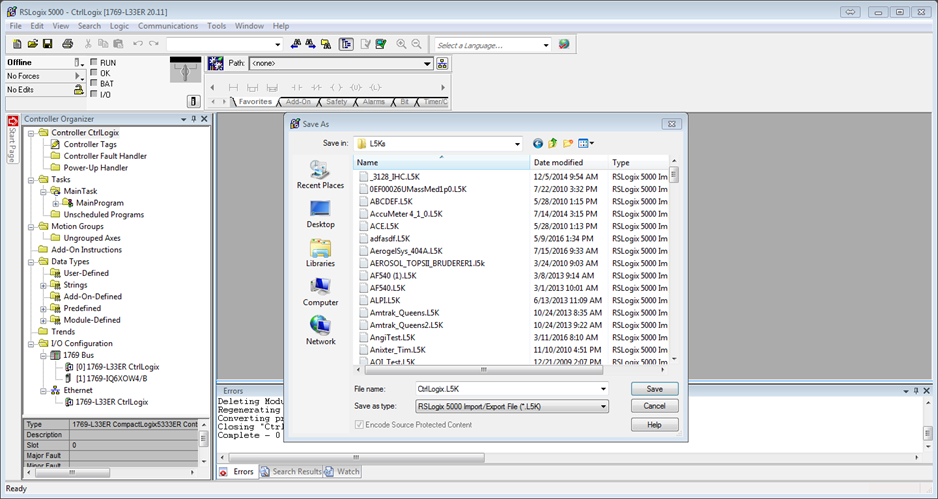The image size is (938, 499).
Task: Open the Communications menu
Action: coord(168,26)
